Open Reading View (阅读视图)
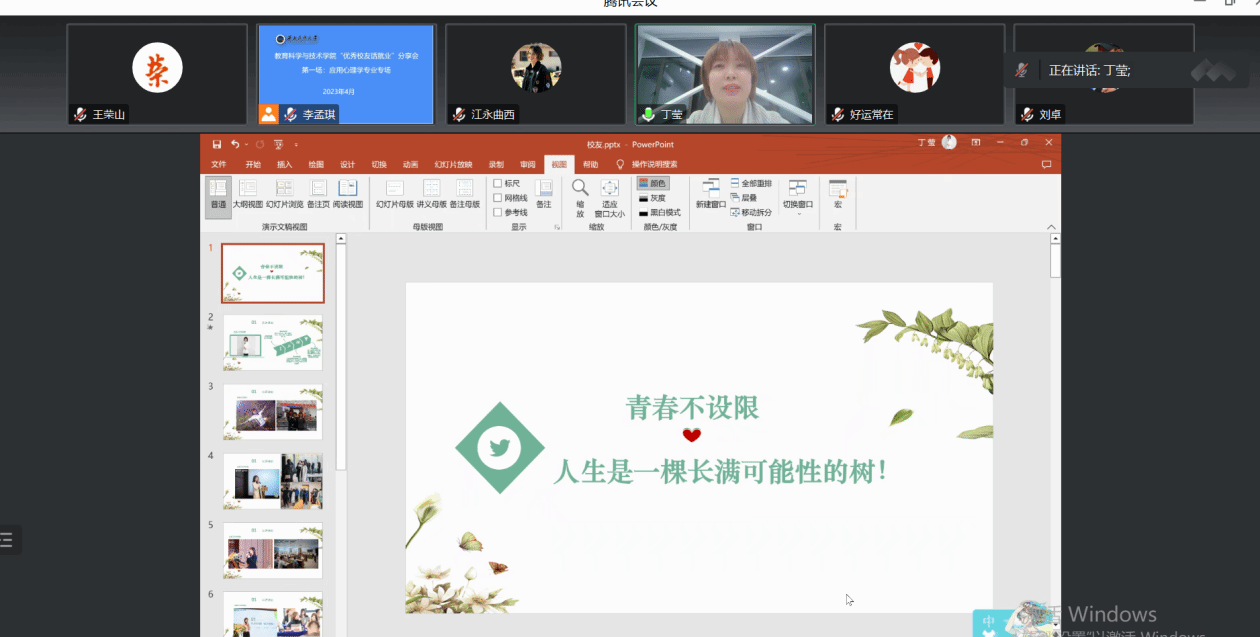This screenshot has height=637, width=1260. 347,193
